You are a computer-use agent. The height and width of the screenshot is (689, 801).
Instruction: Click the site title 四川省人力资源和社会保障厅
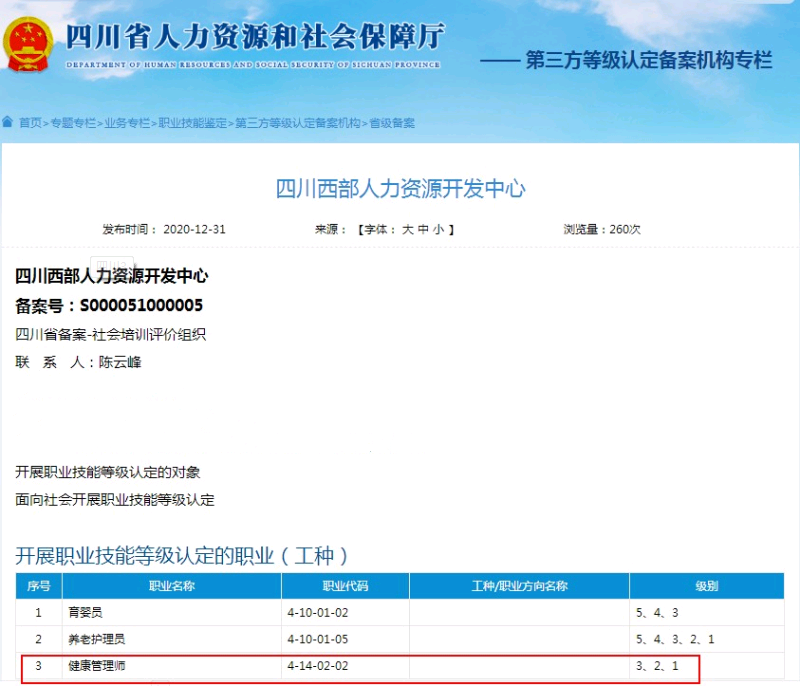coord(255,37)
